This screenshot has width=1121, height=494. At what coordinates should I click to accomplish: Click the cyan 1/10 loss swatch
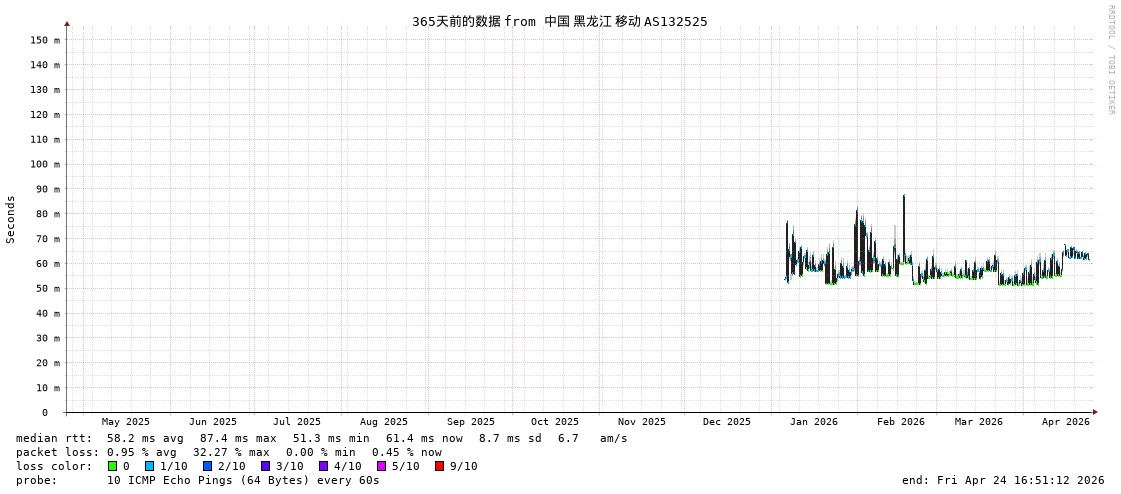tap(149, 466)
